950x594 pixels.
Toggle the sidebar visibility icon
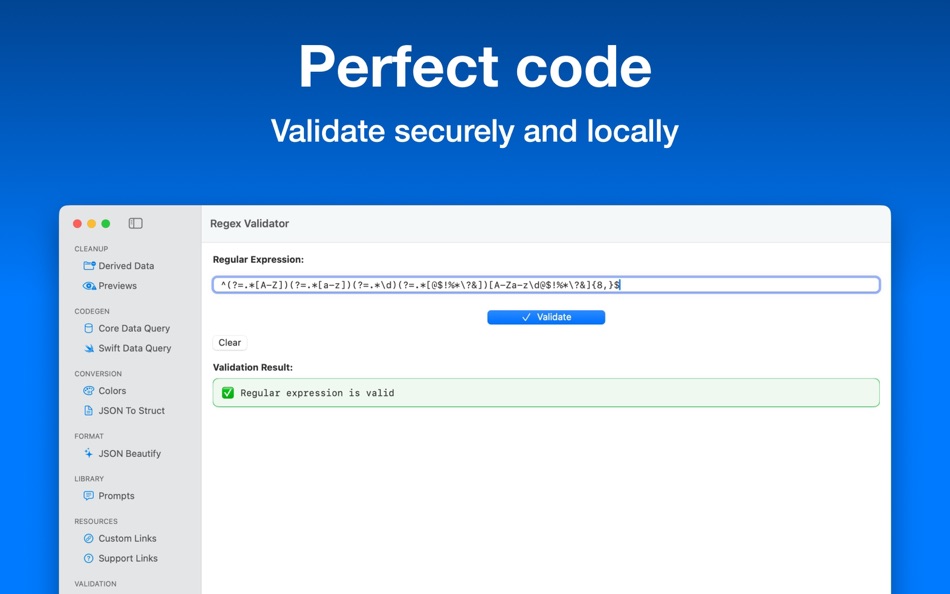click(136, 224)
